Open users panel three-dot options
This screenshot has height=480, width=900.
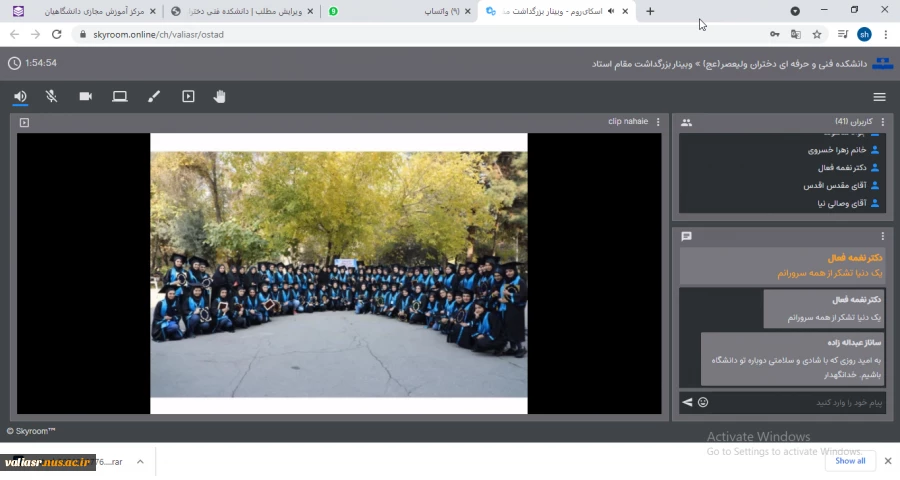tap(883, 122)
